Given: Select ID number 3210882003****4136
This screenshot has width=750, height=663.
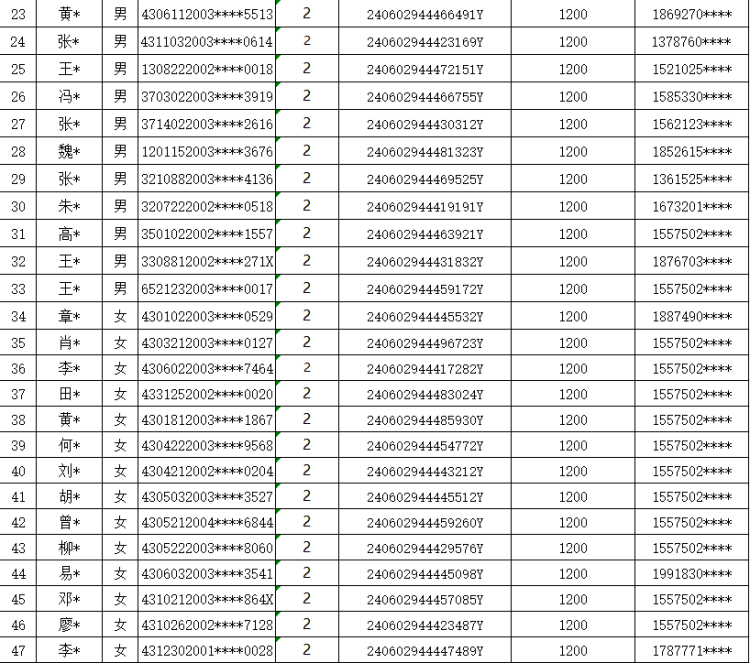Looking at the screenshot, I should click(205, 179).
